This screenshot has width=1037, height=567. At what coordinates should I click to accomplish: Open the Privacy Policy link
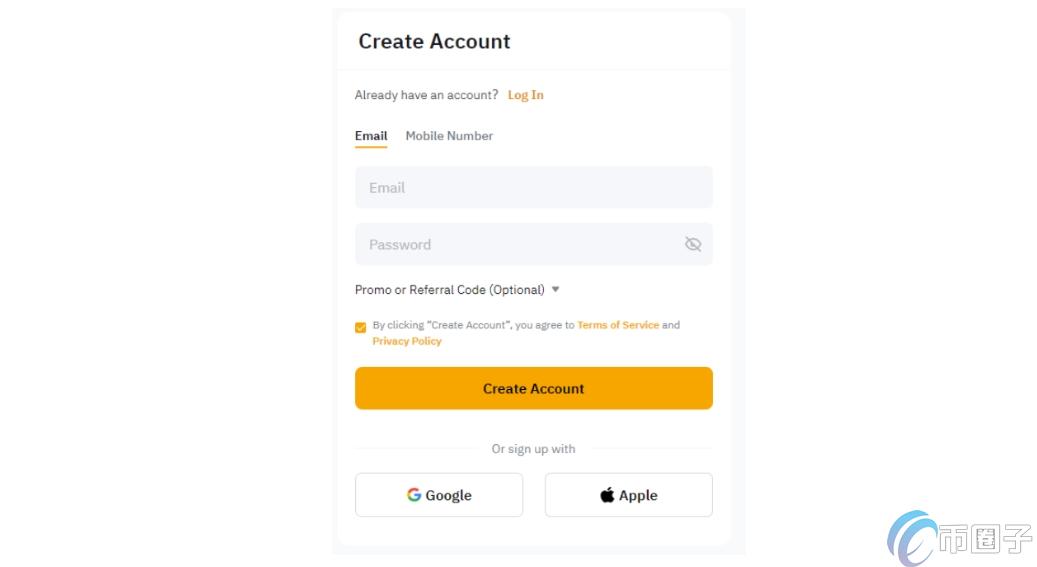click(x=407, y=341)
